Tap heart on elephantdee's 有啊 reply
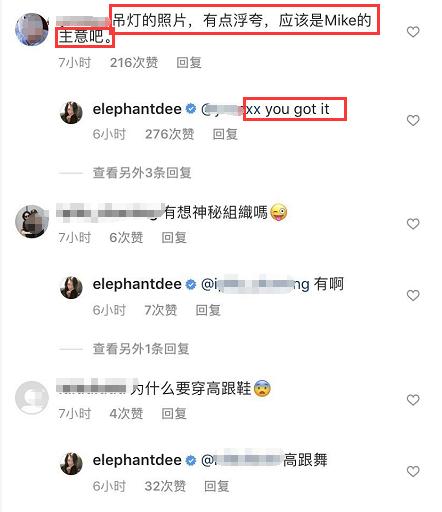Screen dimensions: 442x512 pyautogui.click(x=413, y=295)
